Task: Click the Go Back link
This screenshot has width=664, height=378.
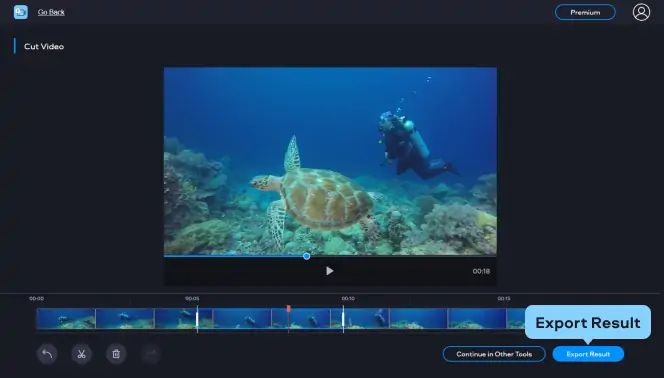Action: pos(51,12)
